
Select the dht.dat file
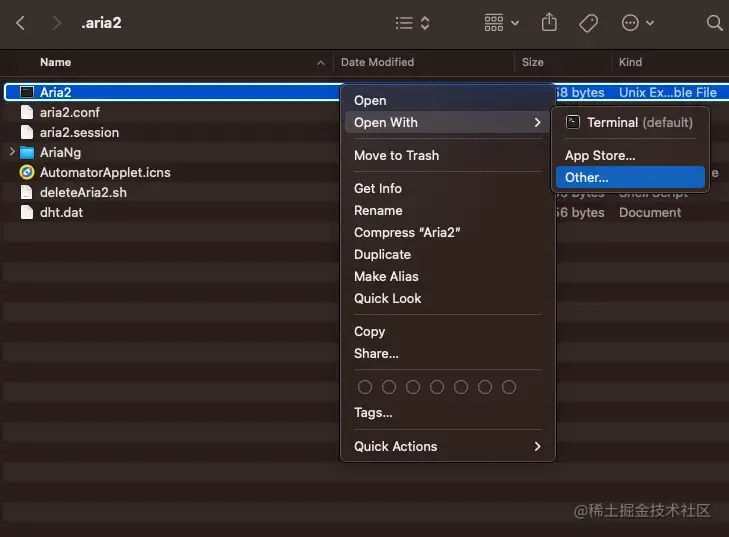click(61, 212)
